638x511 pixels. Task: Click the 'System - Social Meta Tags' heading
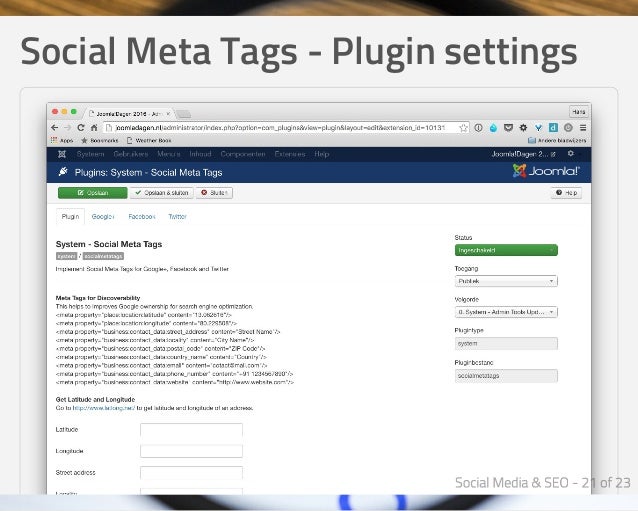pyautogui.click(x=109, y=244)
